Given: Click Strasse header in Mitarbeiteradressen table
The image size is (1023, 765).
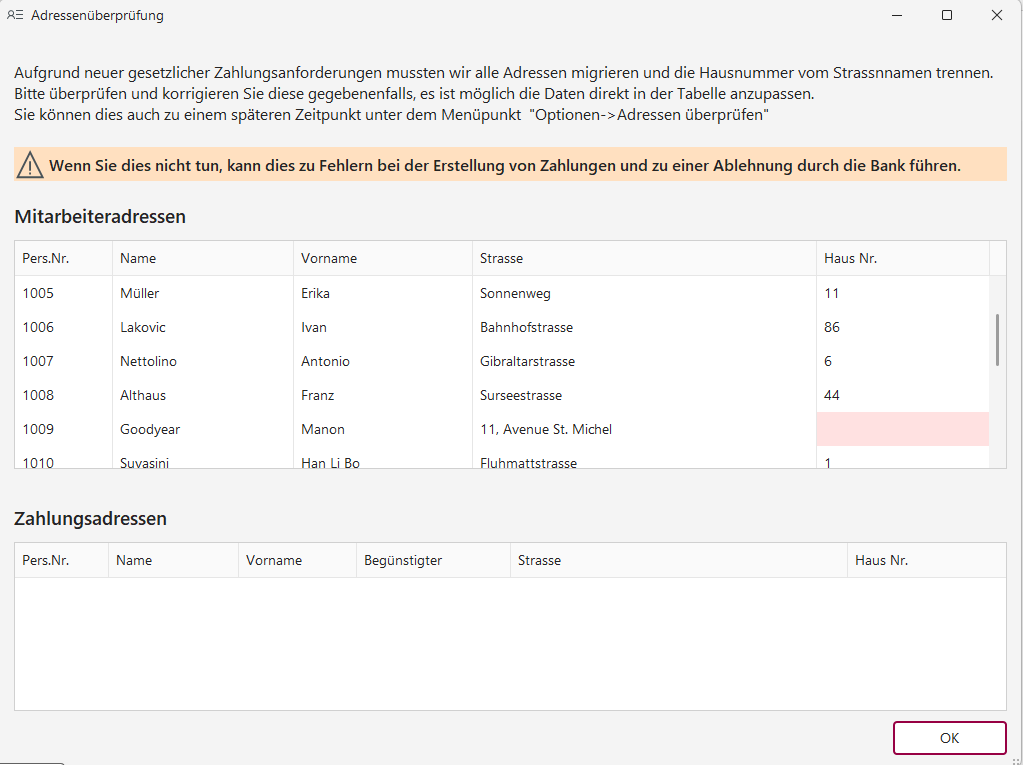Looking at the screenshot, I should coord(501,258).
